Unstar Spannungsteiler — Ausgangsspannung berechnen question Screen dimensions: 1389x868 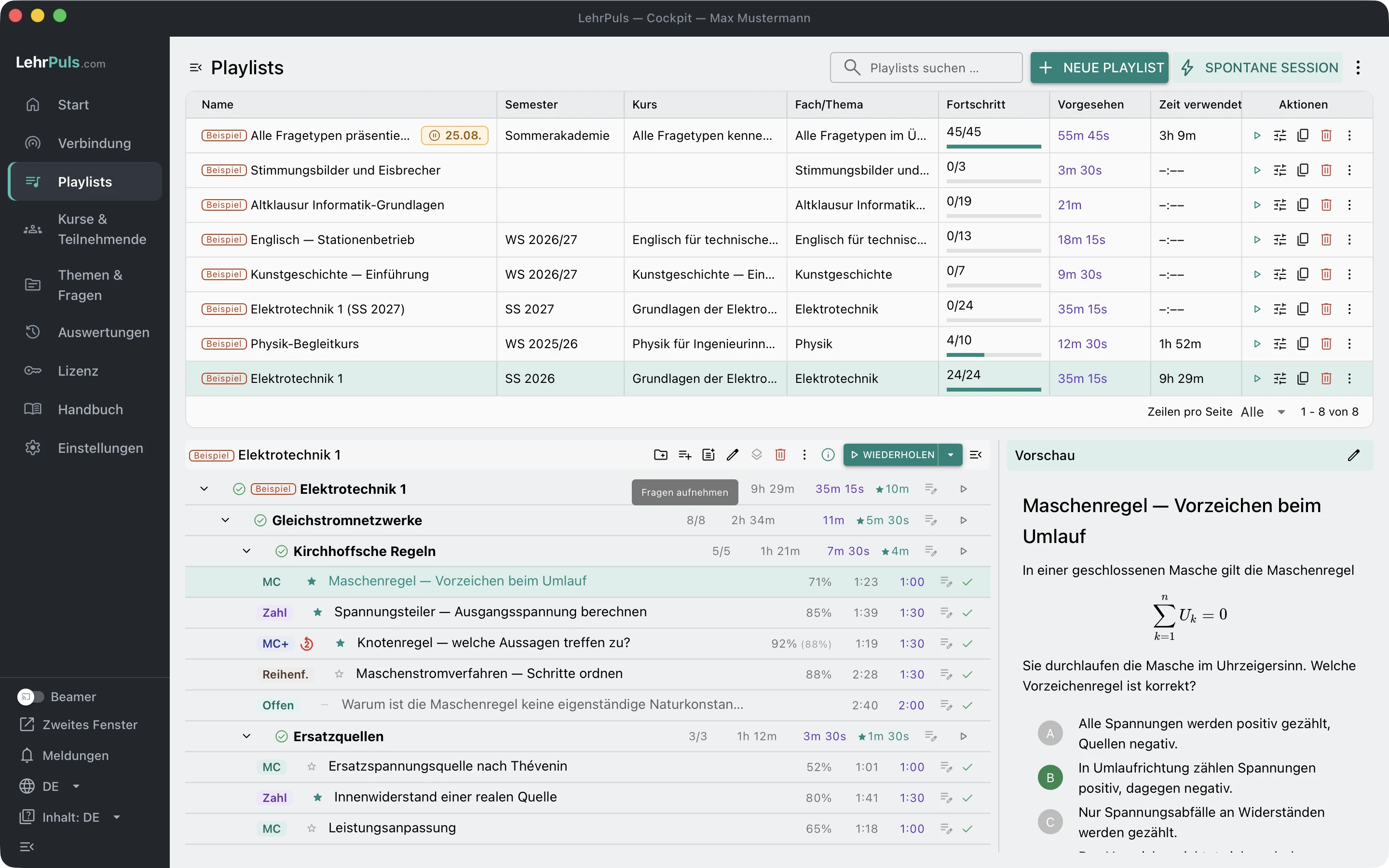point(317,612)
